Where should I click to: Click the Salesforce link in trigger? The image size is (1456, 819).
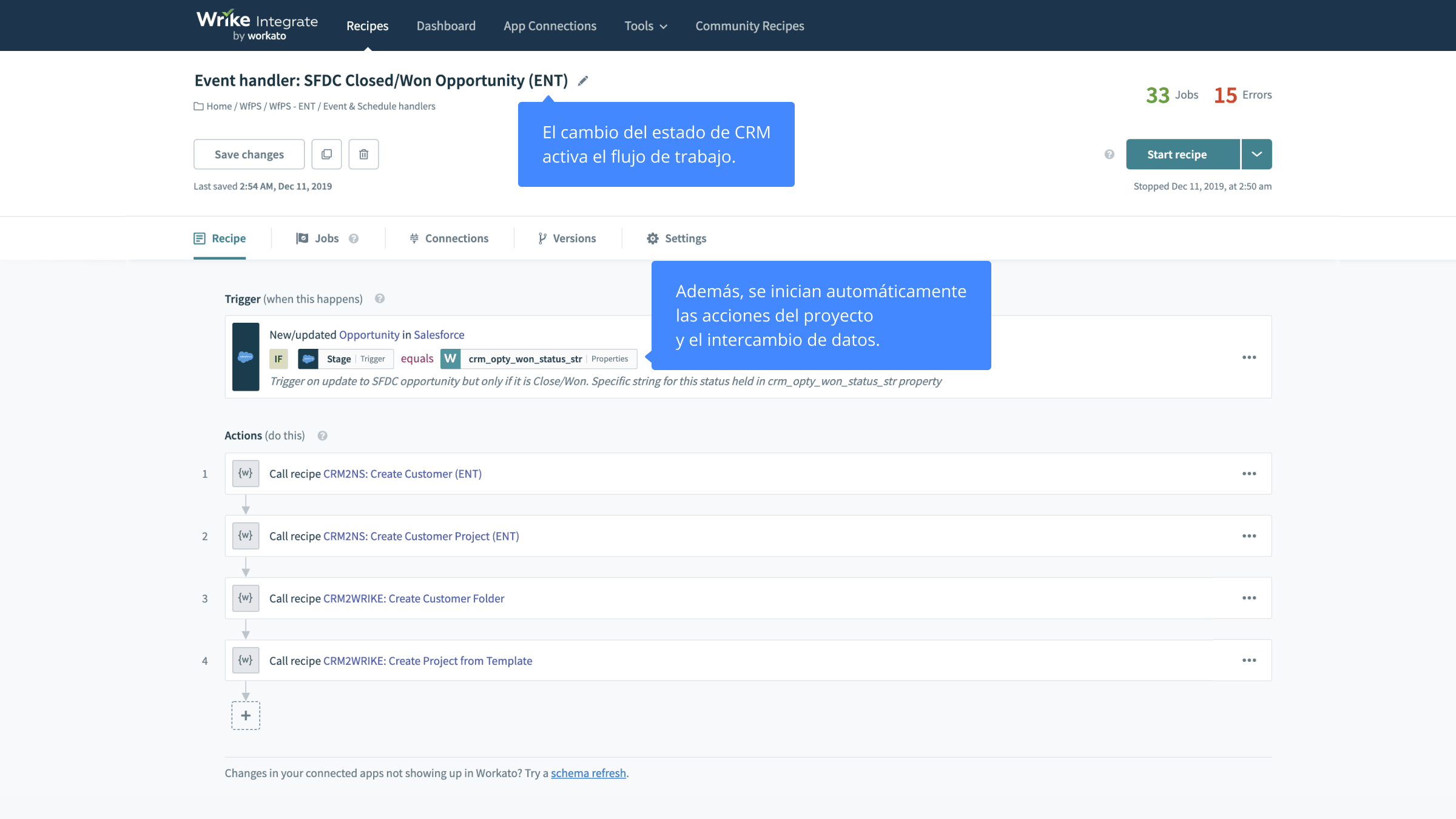click(439, 335)
